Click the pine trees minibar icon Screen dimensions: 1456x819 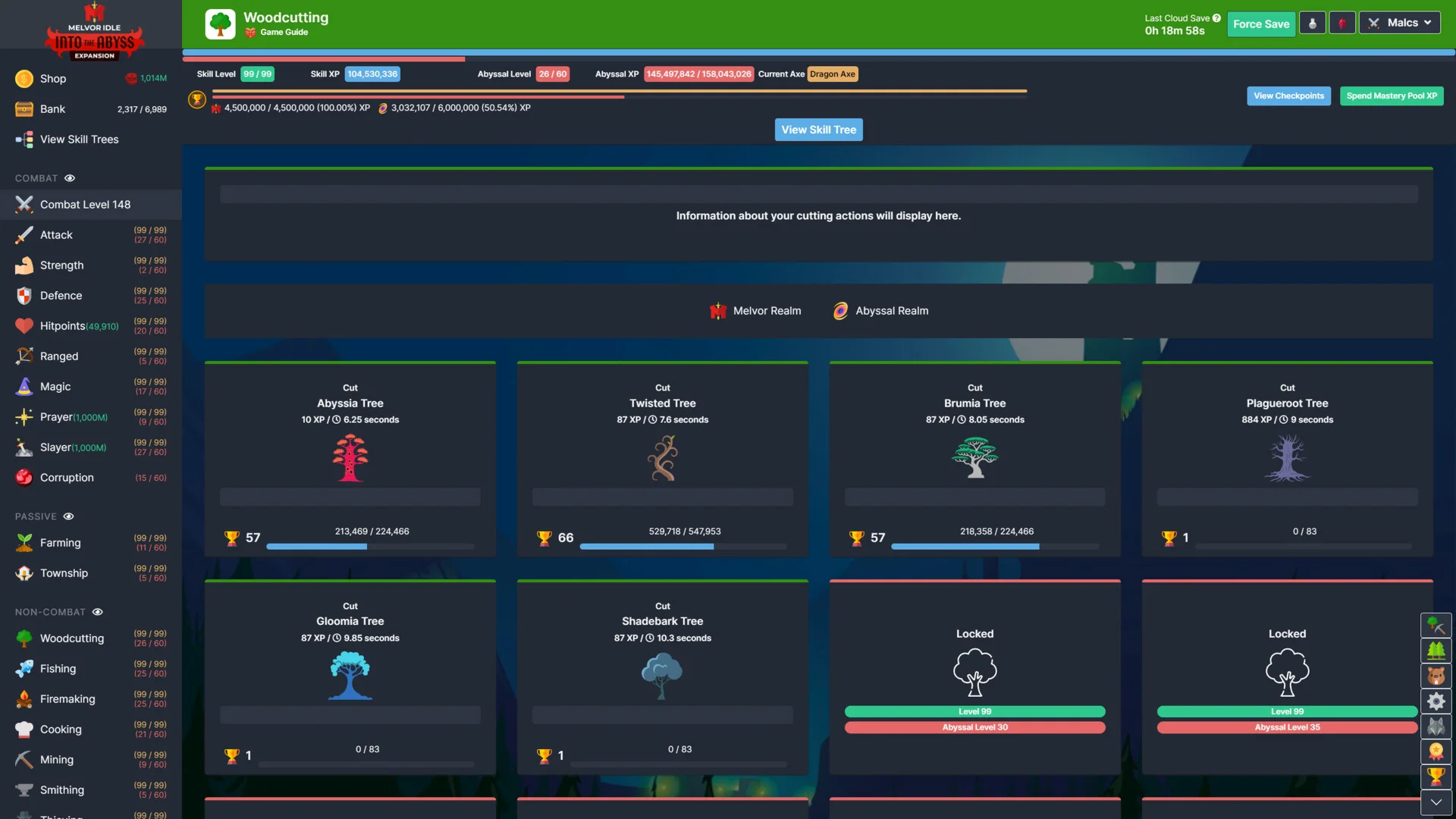pyautogui.click(x=1436, y=651)
